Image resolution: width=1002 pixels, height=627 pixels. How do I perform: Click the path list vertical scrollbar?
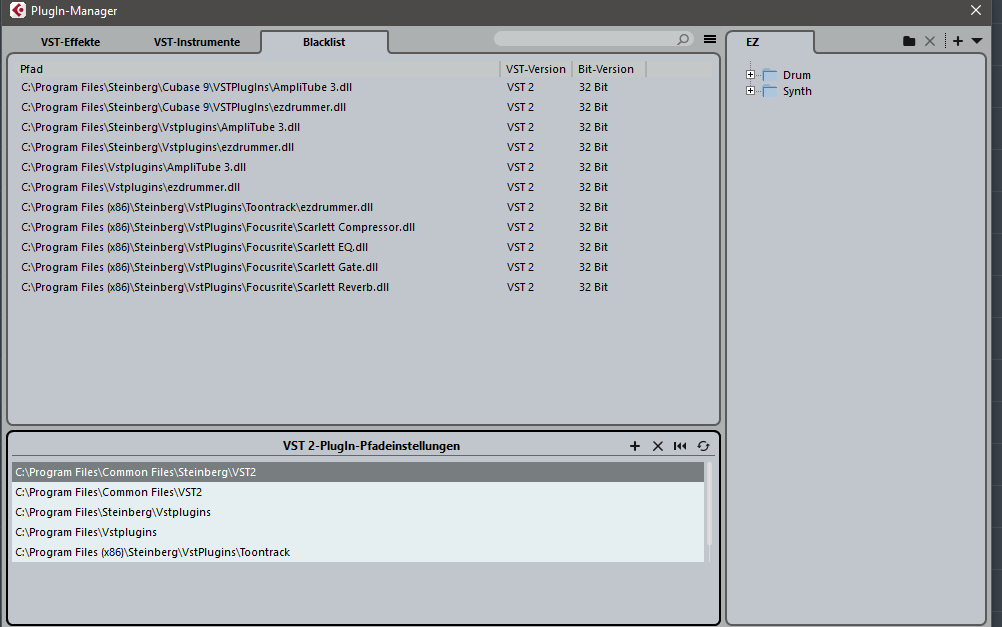(708, 504)
